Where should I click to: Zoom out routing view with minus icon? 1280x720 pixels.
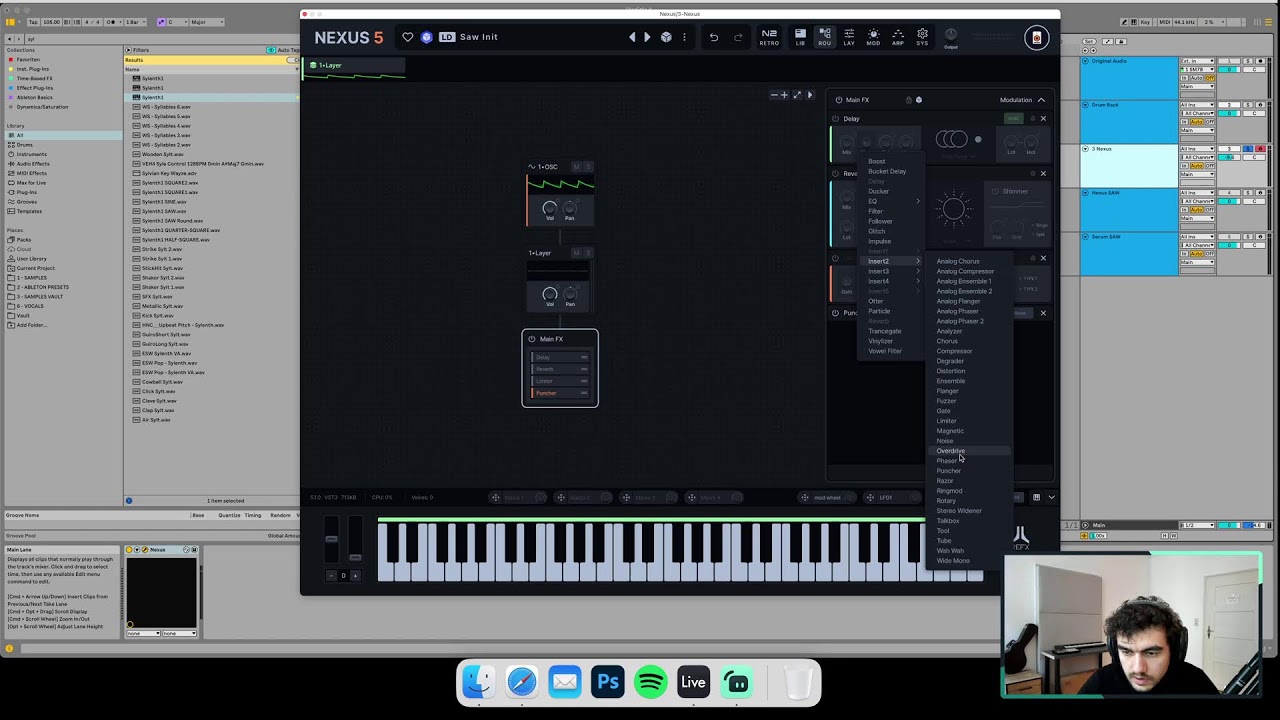[774, 95]
